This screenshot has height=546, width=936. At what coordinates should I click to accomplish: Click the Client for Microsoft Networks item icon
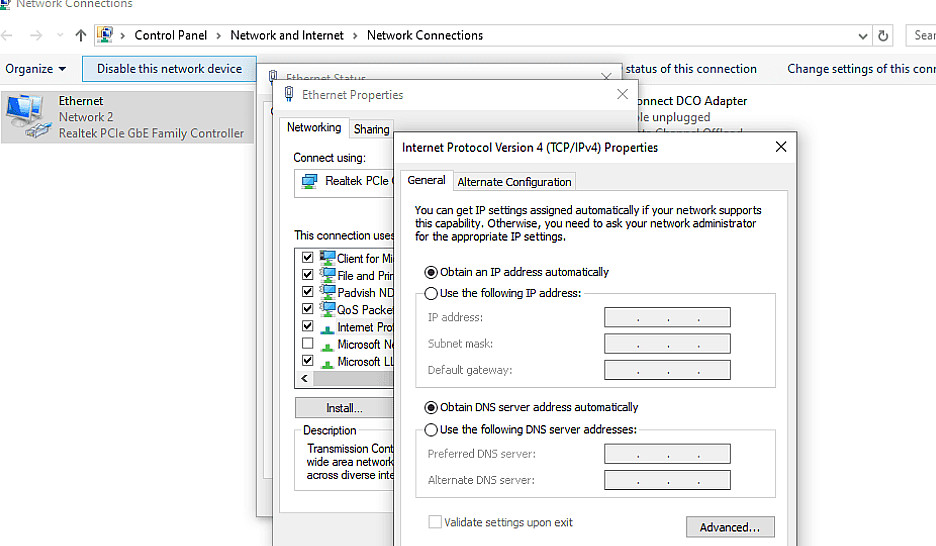pyautogui.click(x=327, y=258)
